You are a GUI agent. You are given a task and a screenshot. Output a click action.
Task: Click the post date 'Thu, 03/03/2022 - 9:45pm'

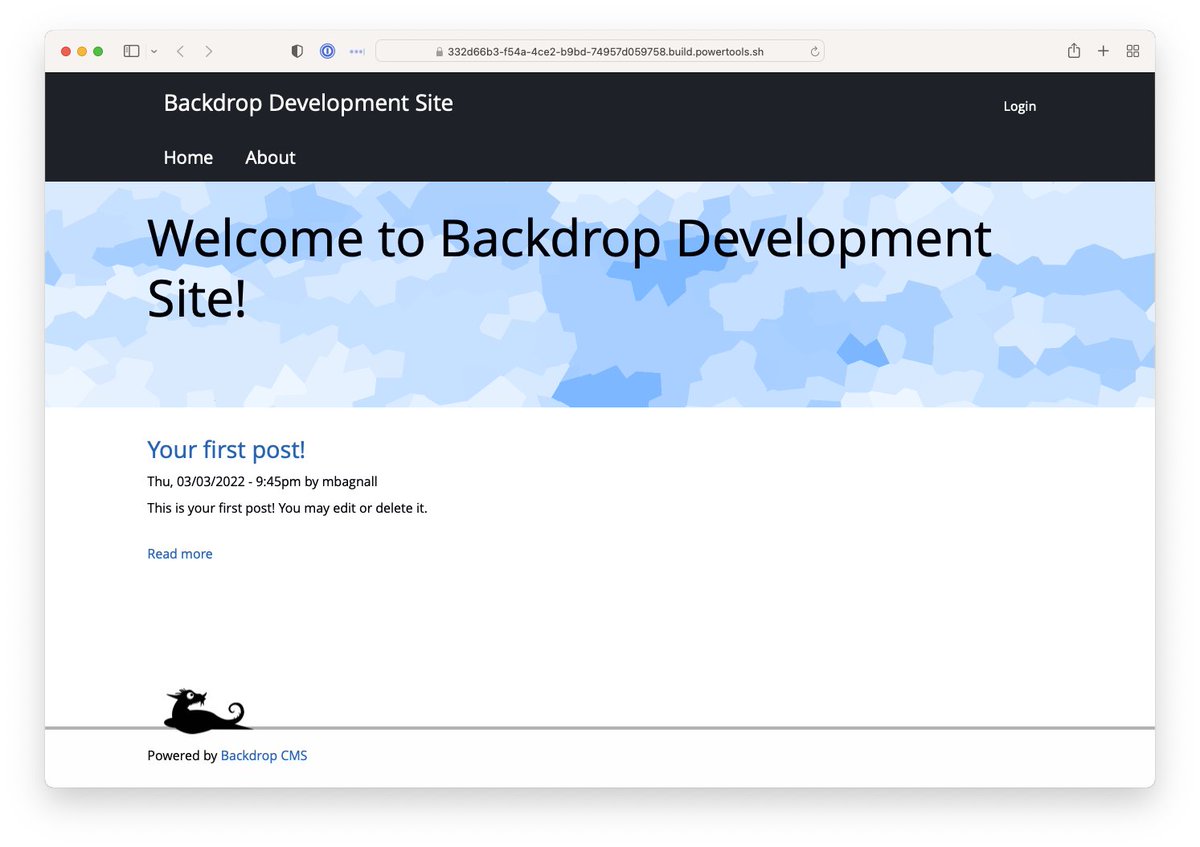[224, 481]
